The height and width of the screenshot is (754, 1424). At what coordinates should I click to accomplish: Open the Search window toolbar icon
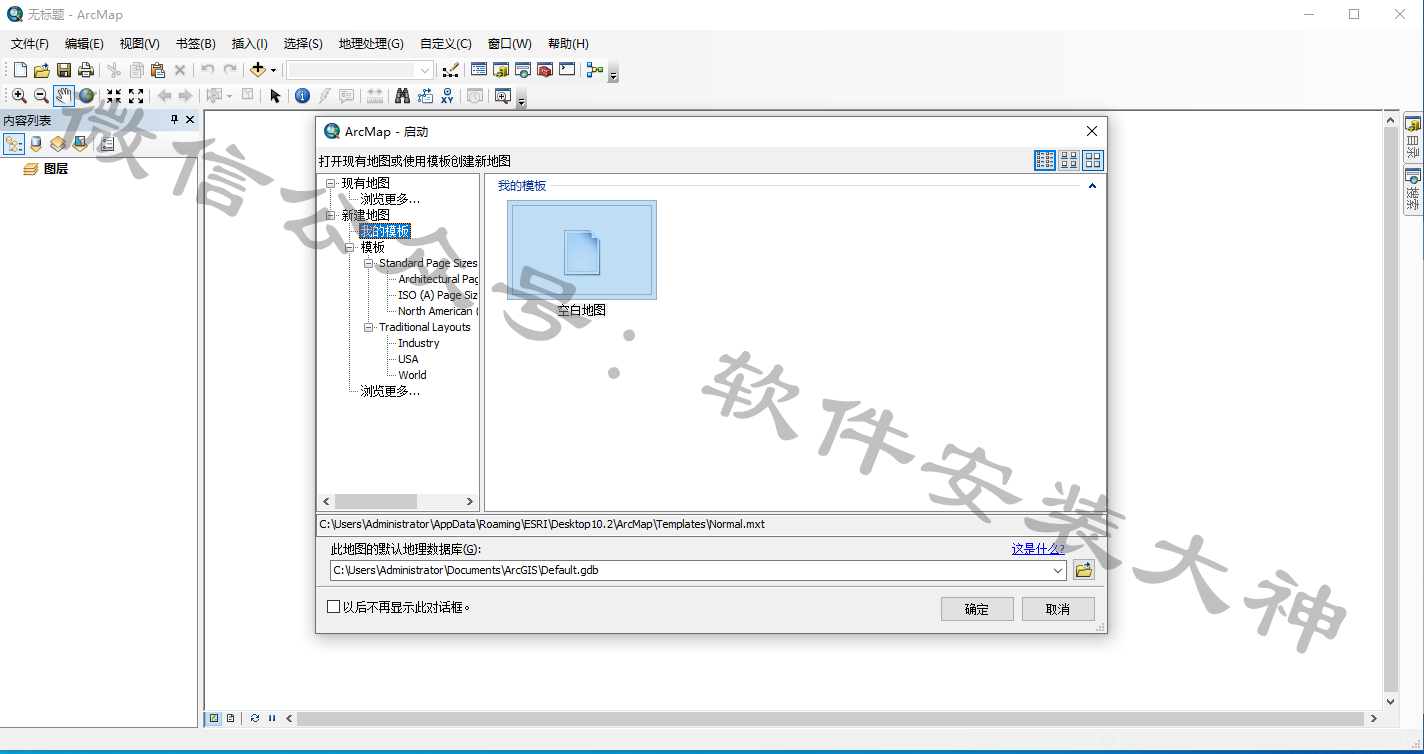click(x=523, y=70)
